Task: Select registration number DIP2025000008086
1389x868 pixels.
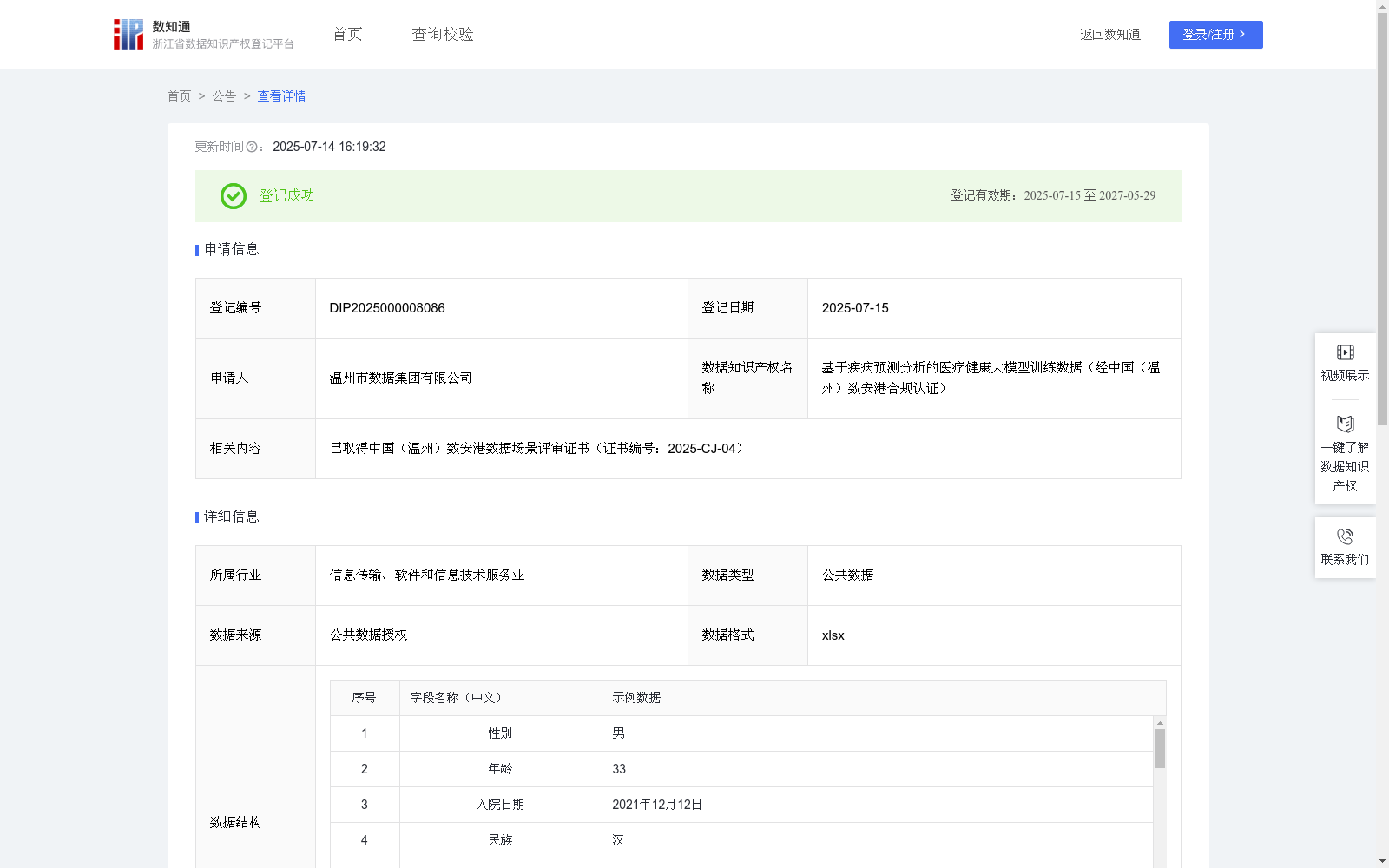Action: [x=387, y=308]
